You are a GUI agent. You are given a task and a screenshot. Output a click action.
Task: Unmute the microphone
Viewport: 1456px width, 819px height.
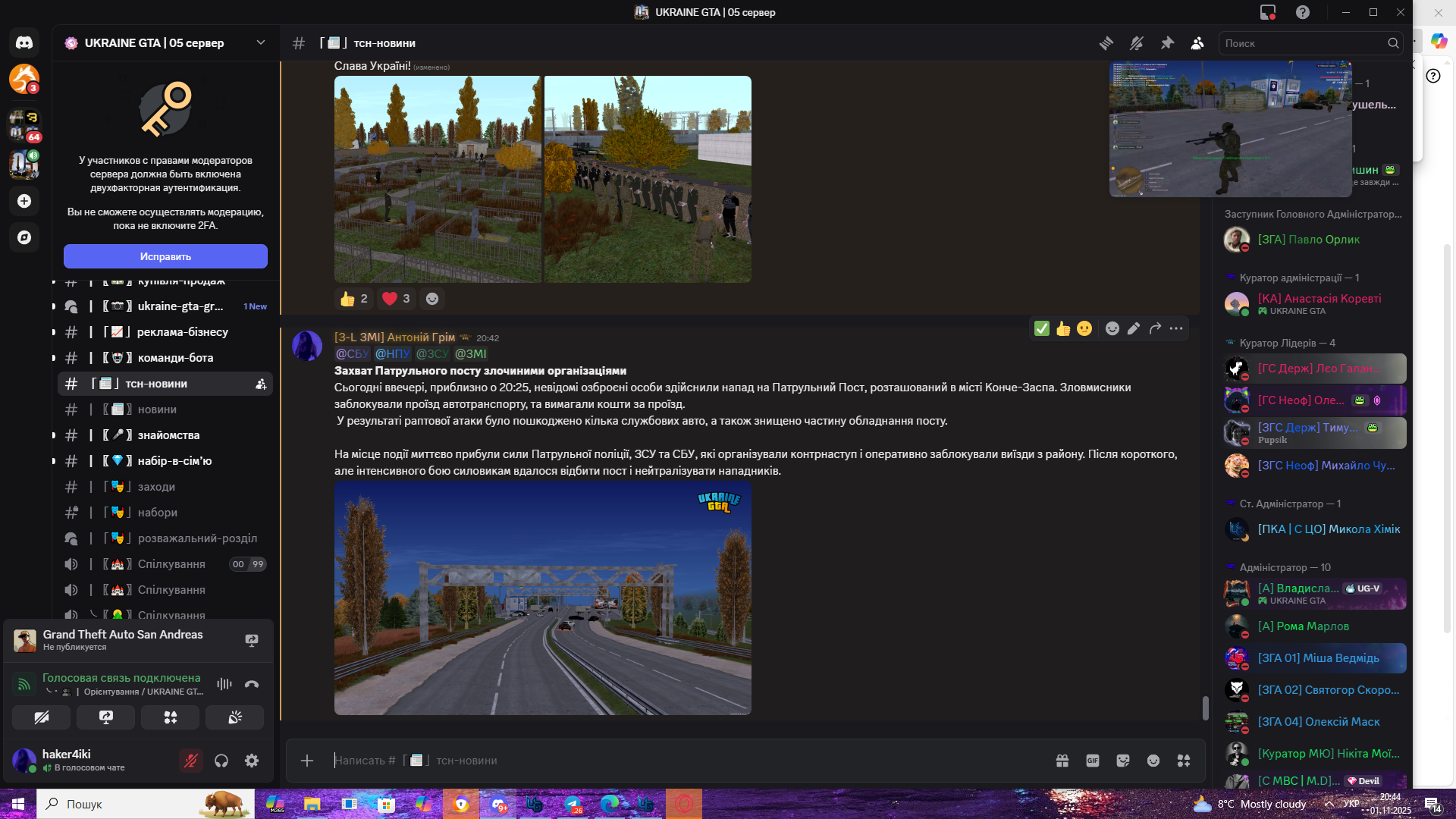191,761
